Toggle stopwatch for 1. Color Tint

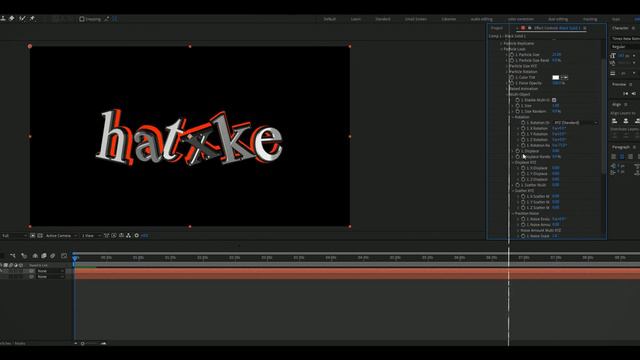tap(511, 77)
